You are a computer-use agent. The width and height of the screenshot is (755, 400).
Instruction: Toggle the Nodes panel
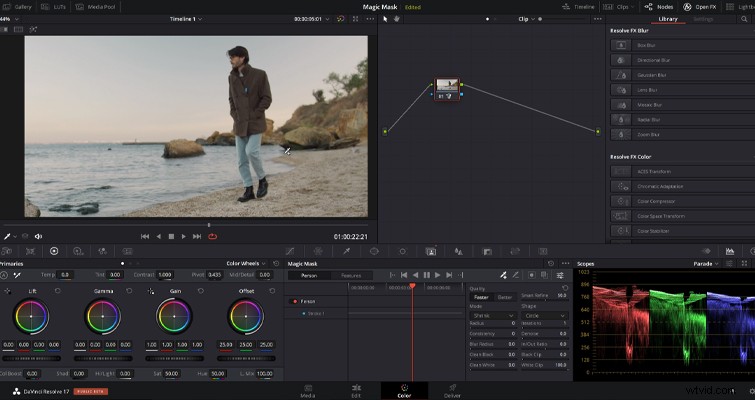tap(659, 7)
